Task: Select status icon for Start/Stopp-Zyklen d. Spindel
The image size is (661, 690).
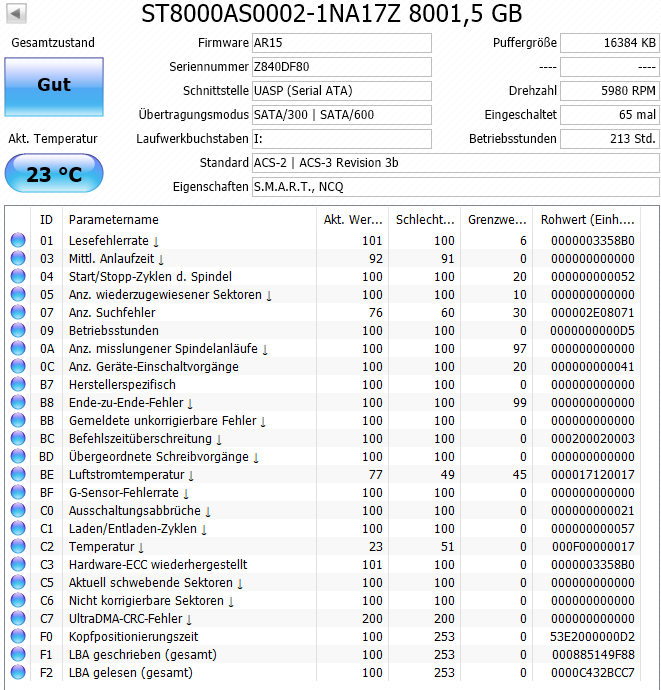Action: pyautogui.click(x=18, y=276)
